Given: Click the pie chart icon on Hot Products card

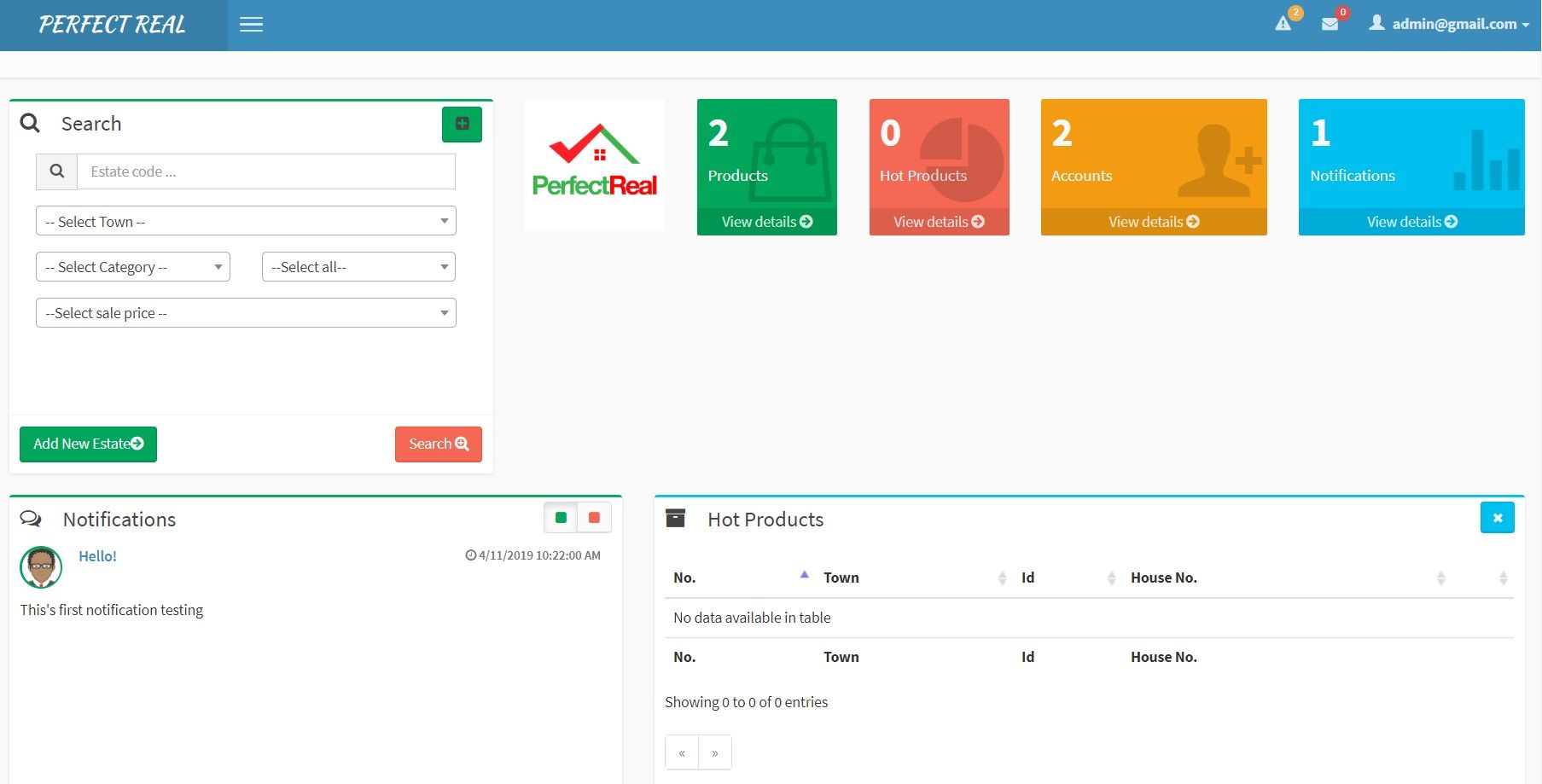Looking at the screenshot, I should [962, 159].
